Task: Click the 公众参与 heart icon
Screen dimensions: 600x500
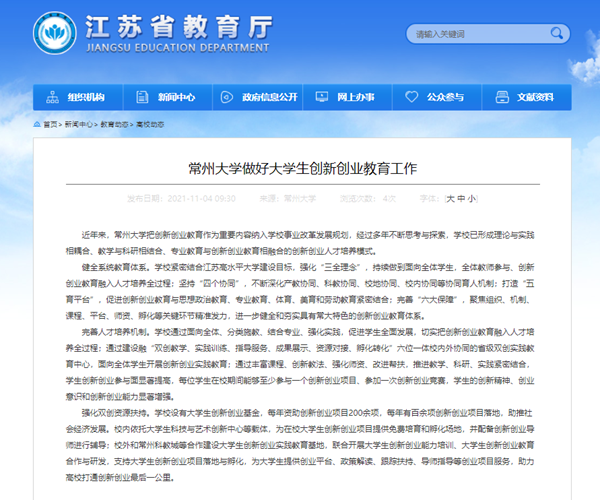Action: pyautogui.click(x=413, y=97)
